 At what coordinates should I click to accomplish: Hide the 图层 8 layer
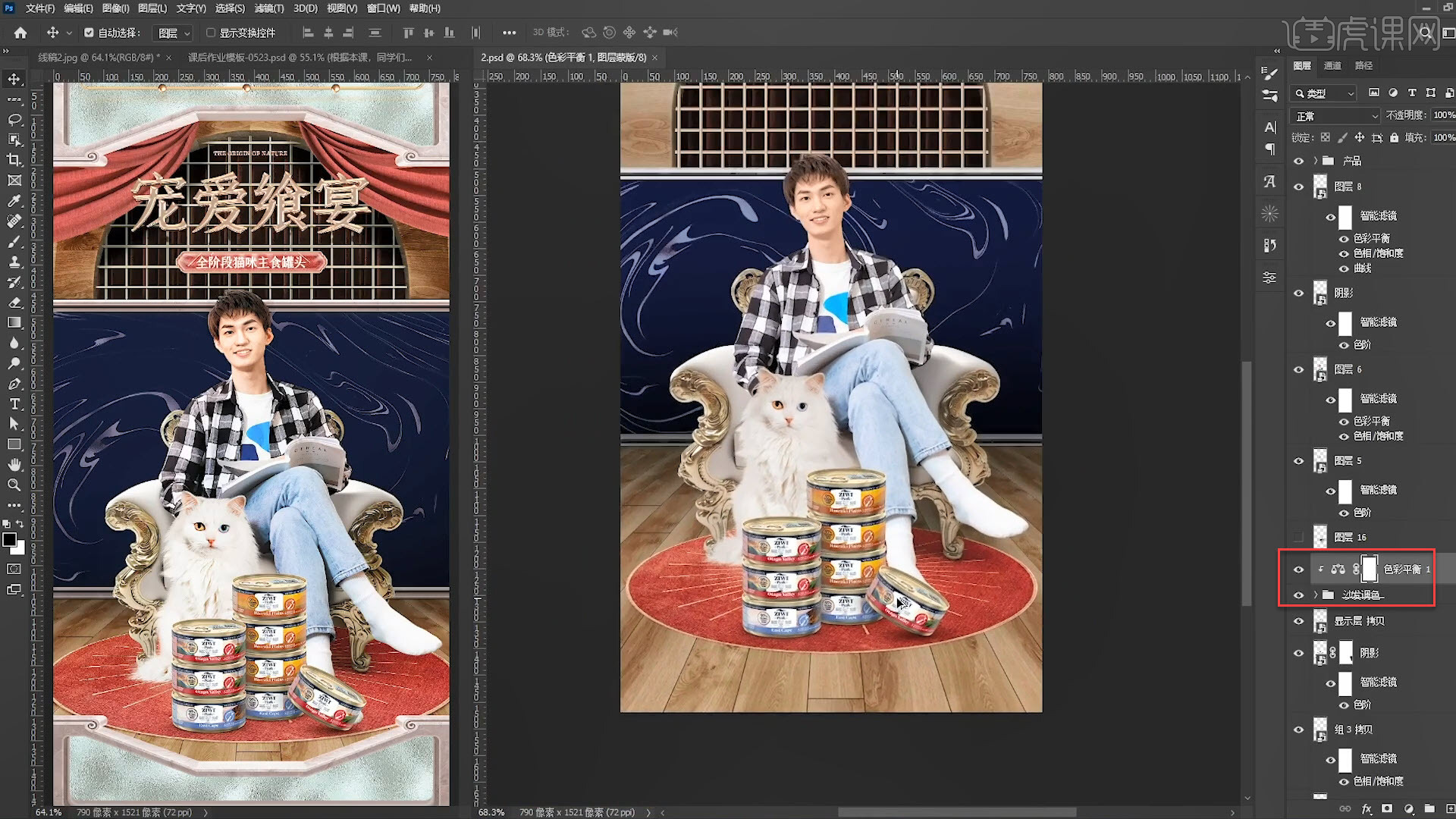pos(1298,187)
